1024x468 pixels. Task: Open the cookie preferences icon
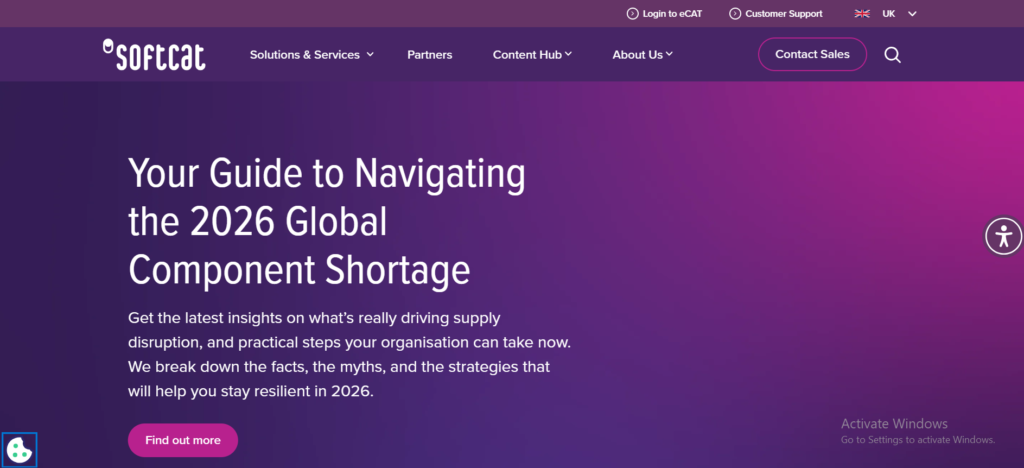click(19, 450)
